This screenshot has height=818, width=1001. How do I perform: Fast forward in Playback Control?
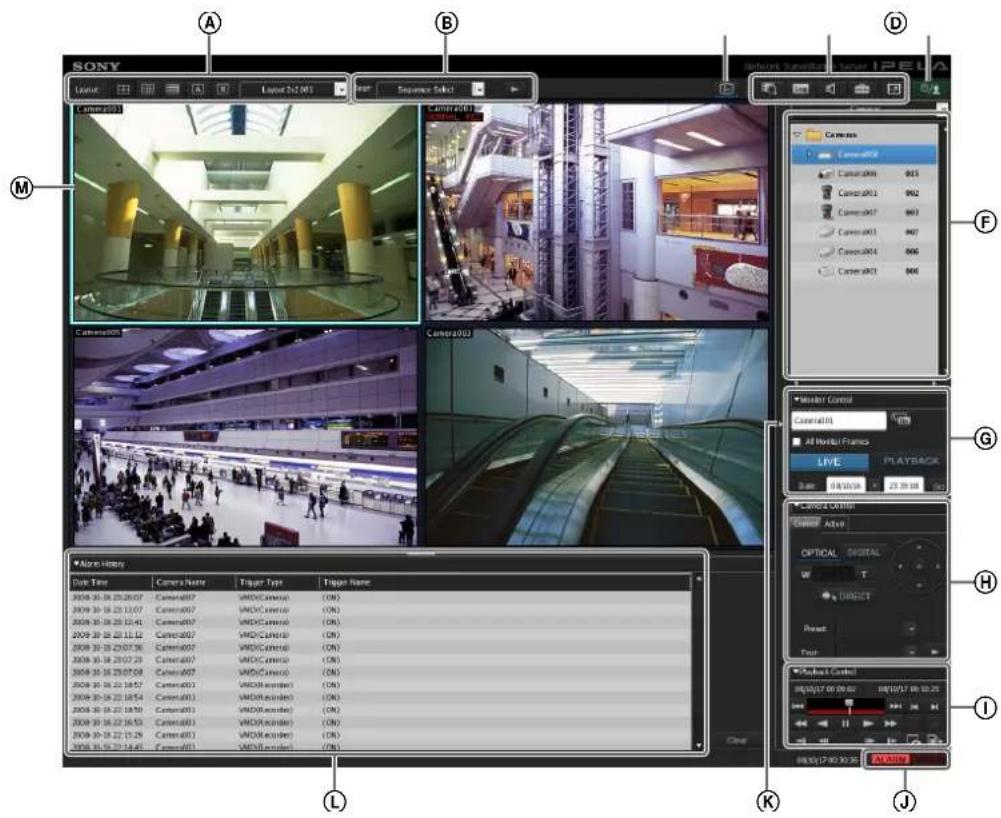point(891,723)
